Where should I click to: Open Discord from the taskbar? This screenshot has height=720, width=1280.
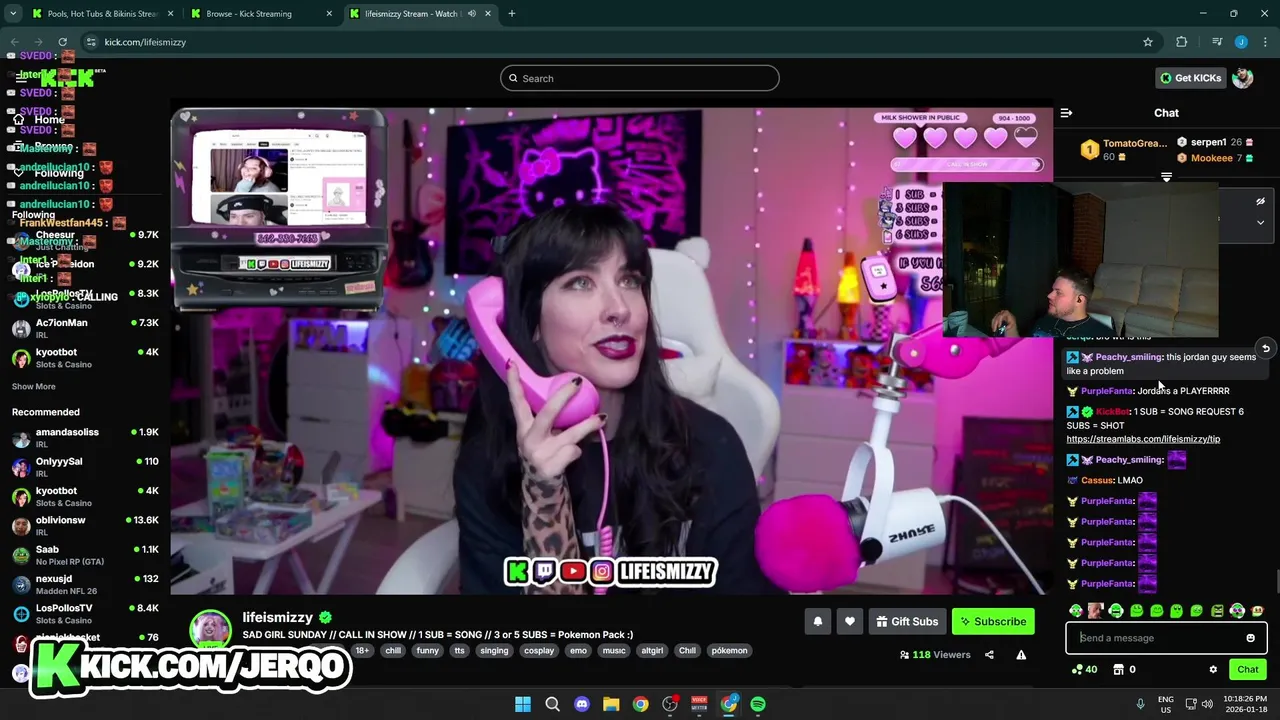(582, 704)
